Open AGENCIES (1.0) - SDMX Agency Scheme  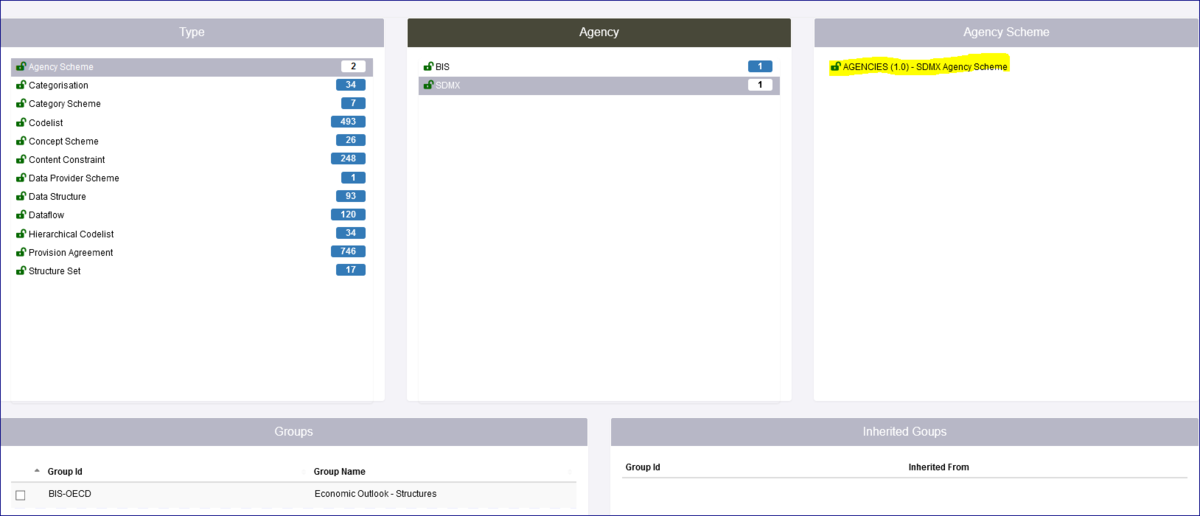[x=925, y=67]
